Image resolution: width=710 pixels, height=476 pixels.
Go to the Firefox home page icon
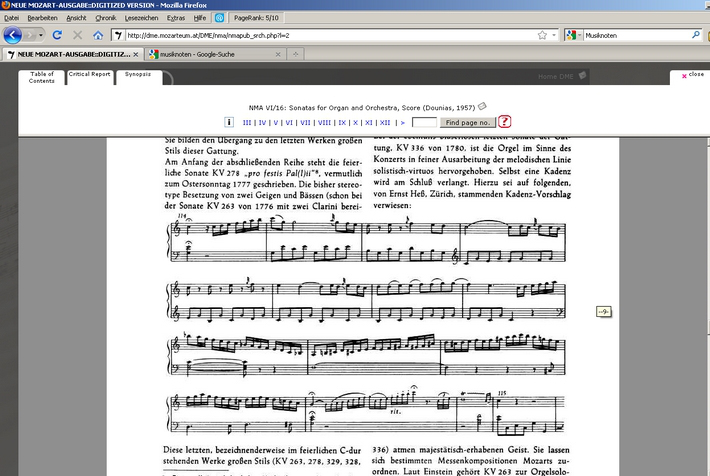coord(98,35)
